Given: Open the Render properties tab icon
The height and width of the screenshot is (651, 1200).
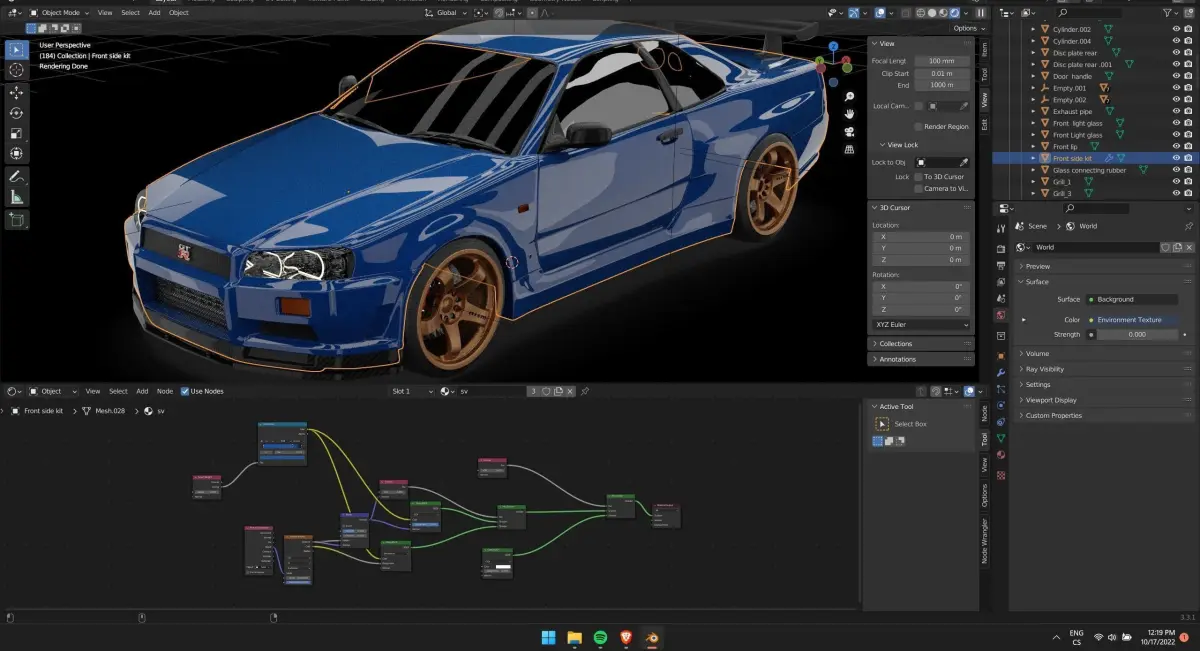Looking at the screenshot, I should (x=1001, y=247).
